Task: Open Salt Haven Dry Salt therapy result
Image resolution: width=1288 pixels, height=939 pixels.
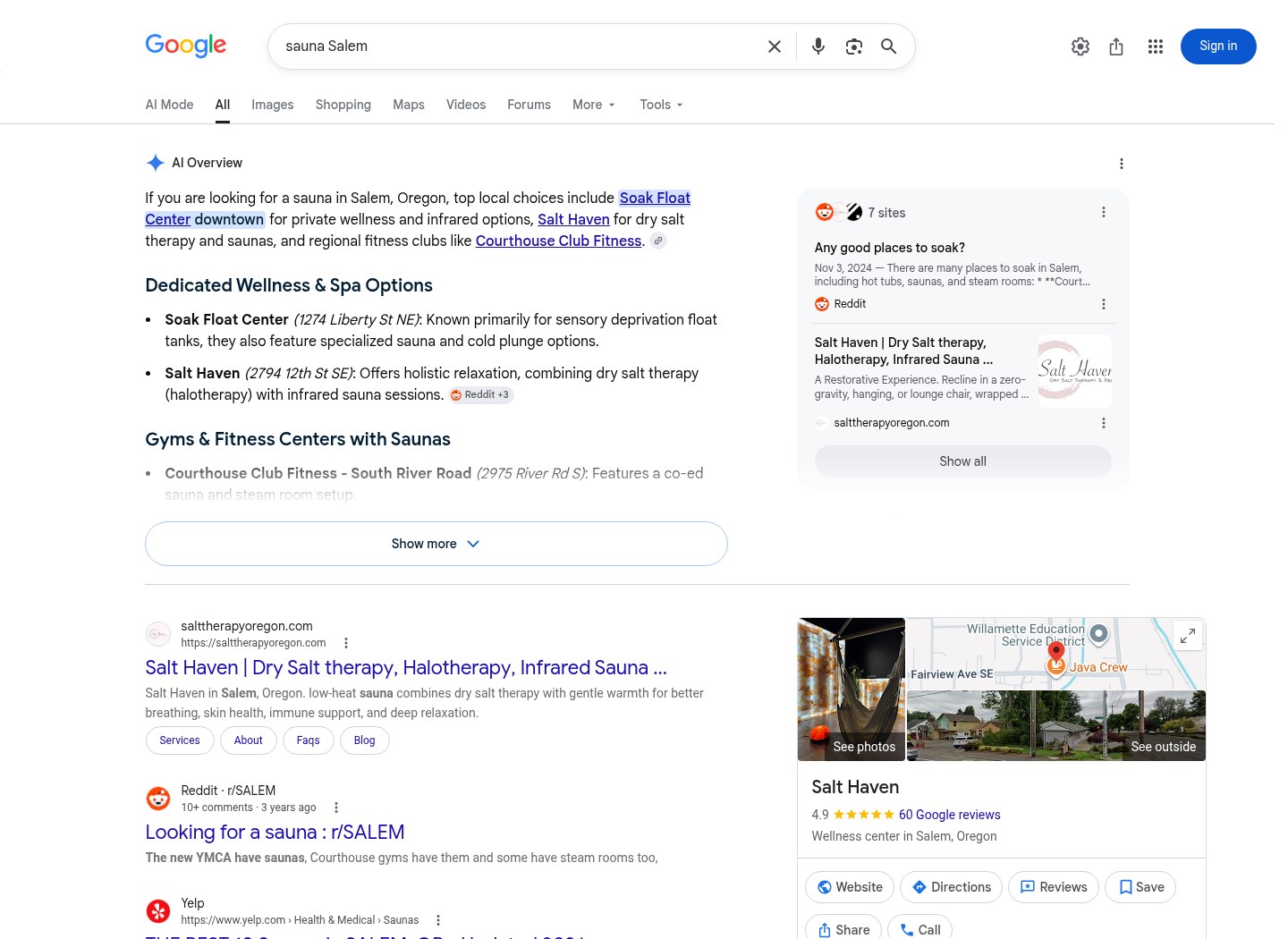Action: click(x=406, y=668)
